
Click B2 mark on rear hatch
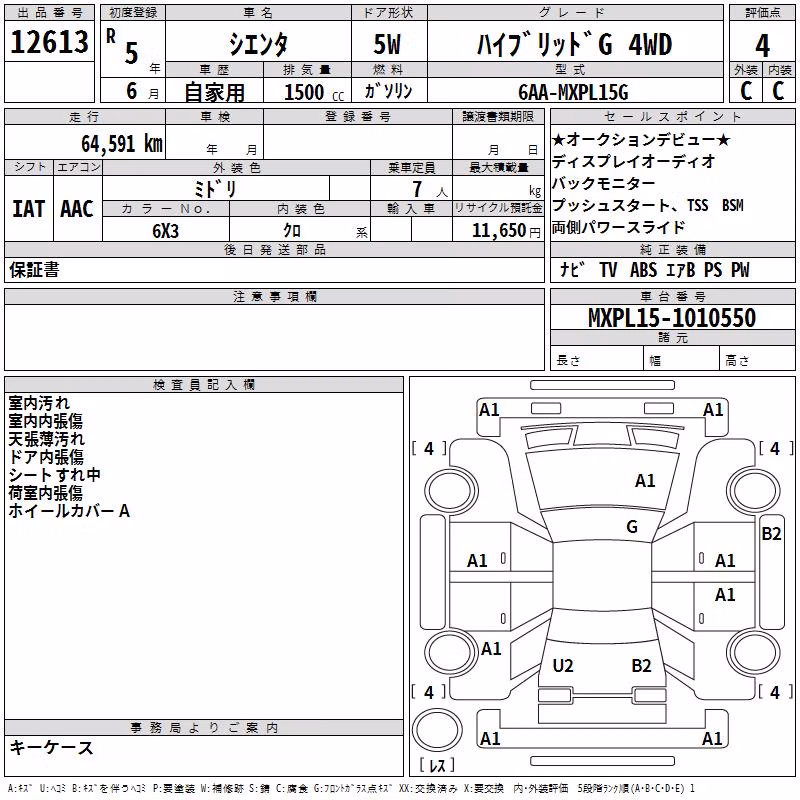tap(641, 666)
